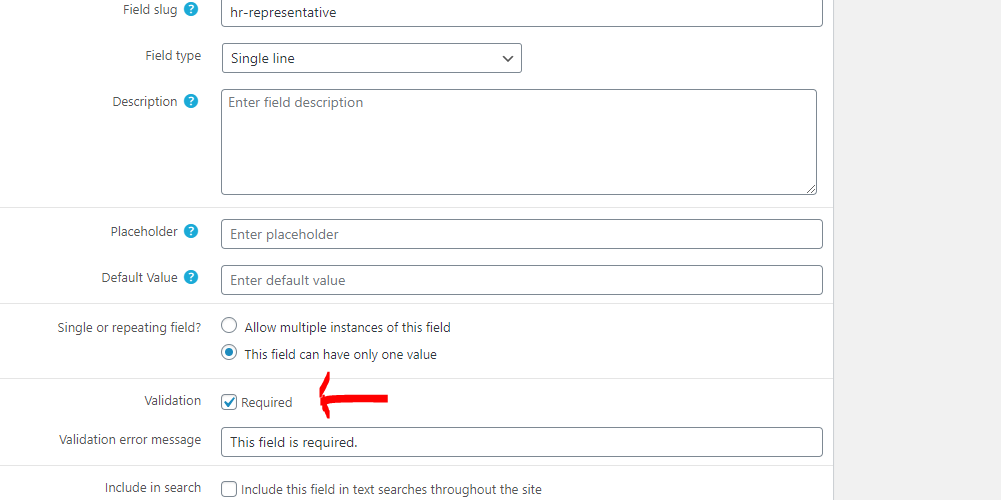The height and width of the screenshot is (500, 1001).
Task: Click the Placeholder input field
Action: point(522,234)
